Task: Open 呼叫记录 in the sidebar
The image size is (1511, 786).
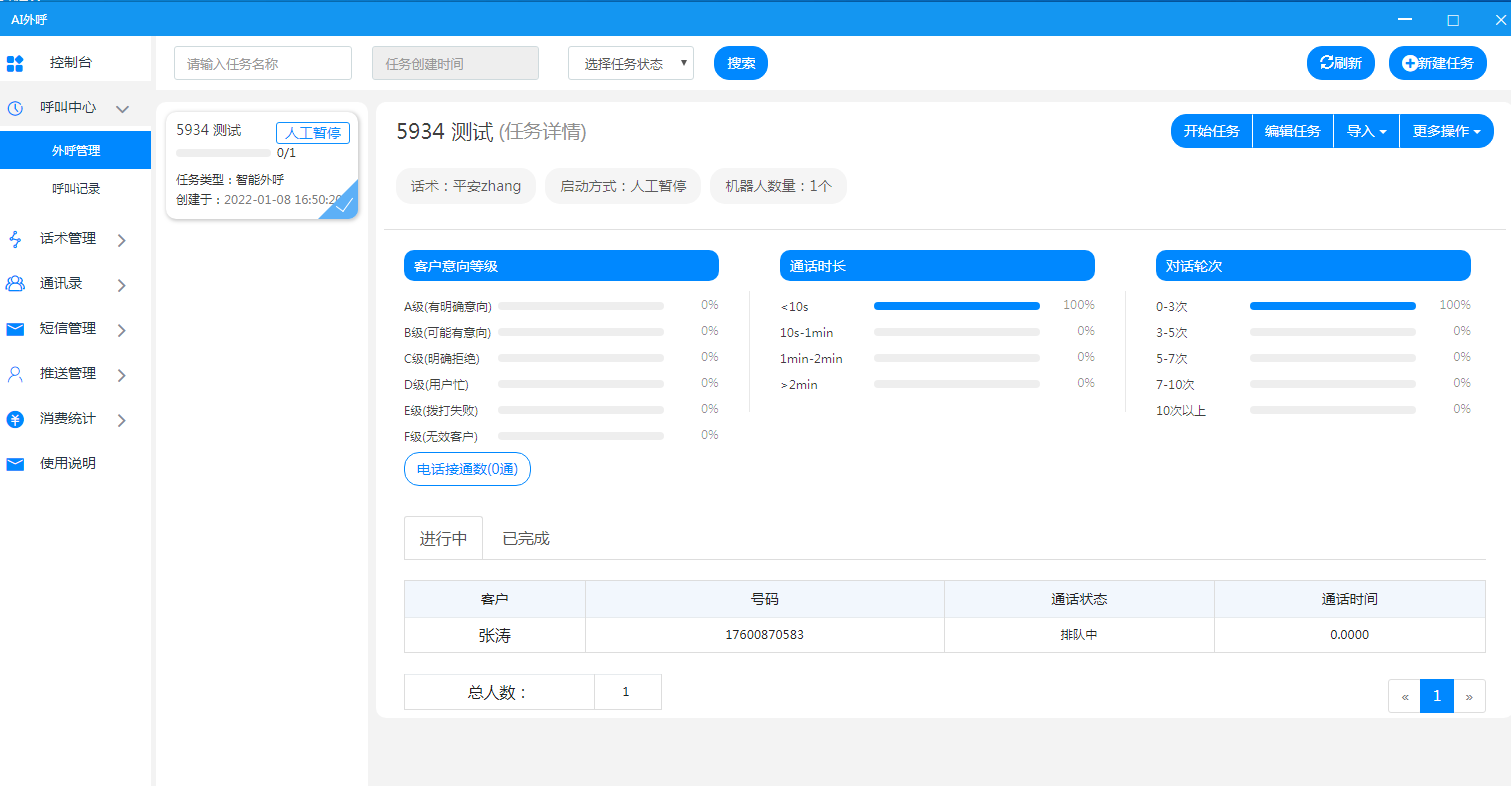Action: click(x=75, y=188)
